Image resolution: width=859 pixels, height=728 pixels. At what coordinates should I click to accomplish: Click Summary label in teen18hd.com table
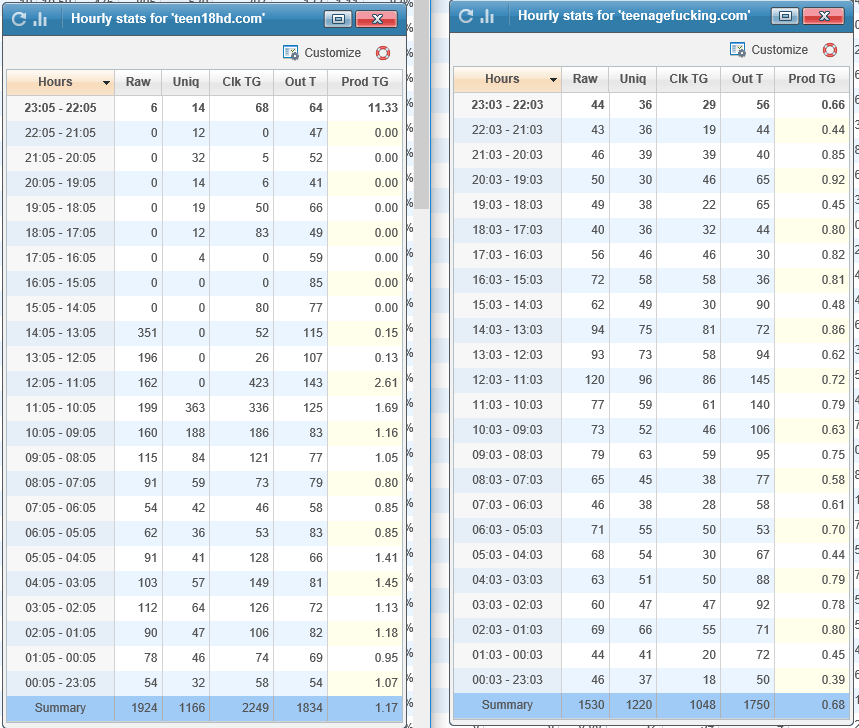click(x=60, y=708)
